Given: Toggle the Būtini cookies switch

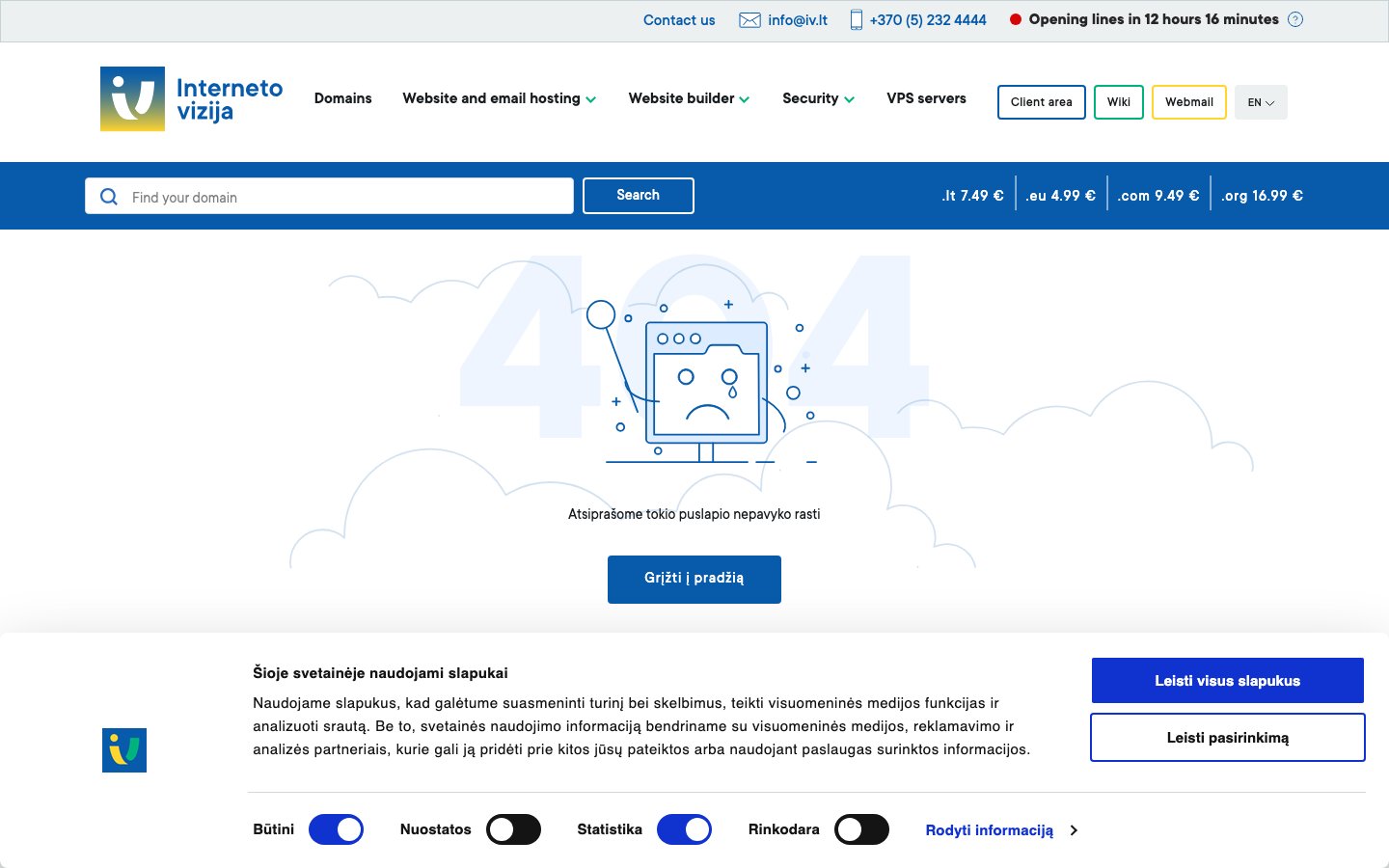Looking at the screenshot, I should pyautogui.click(x=336, y=829).
